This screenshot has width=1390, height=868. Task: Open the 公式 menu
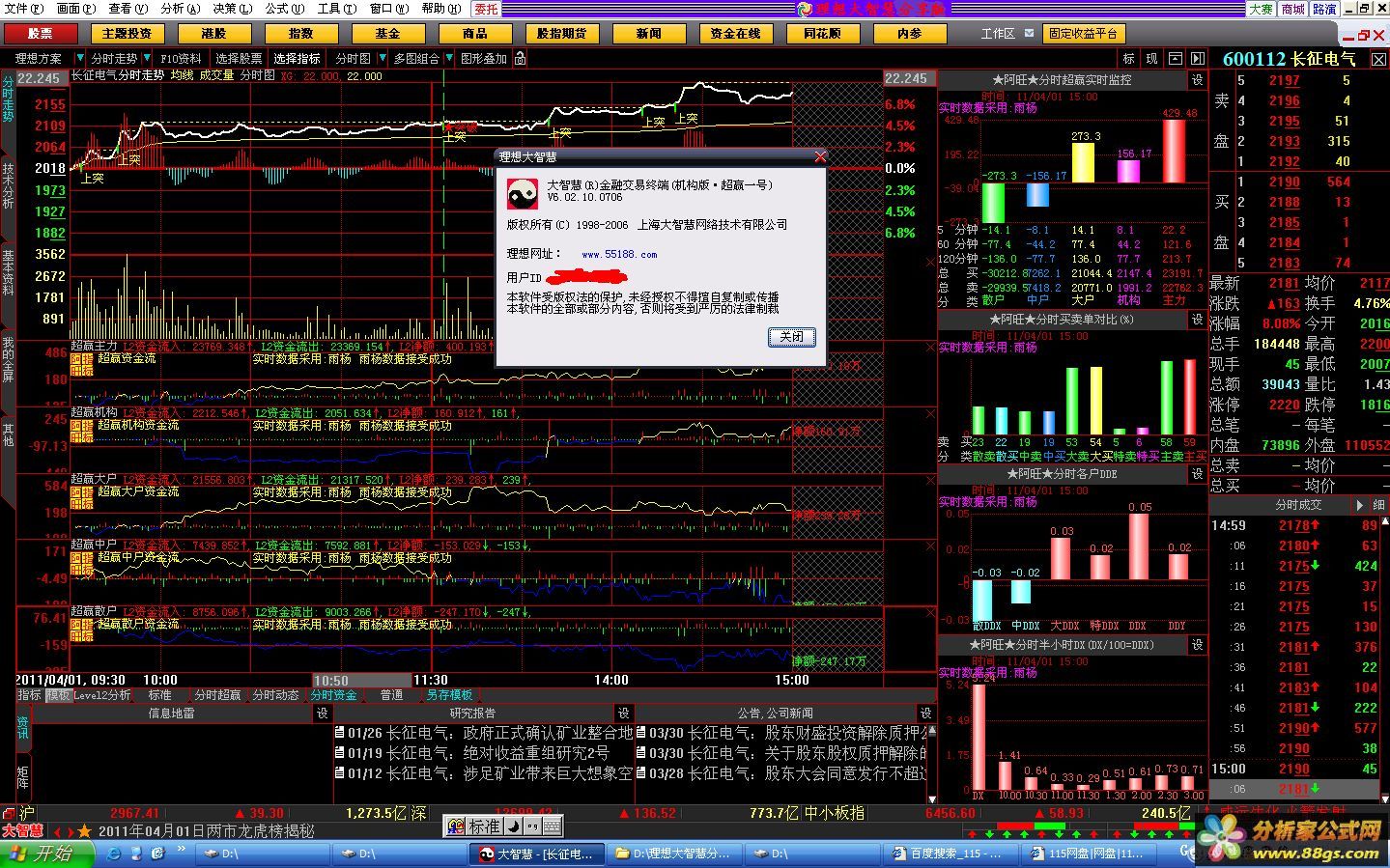click(x=284, y=9)
